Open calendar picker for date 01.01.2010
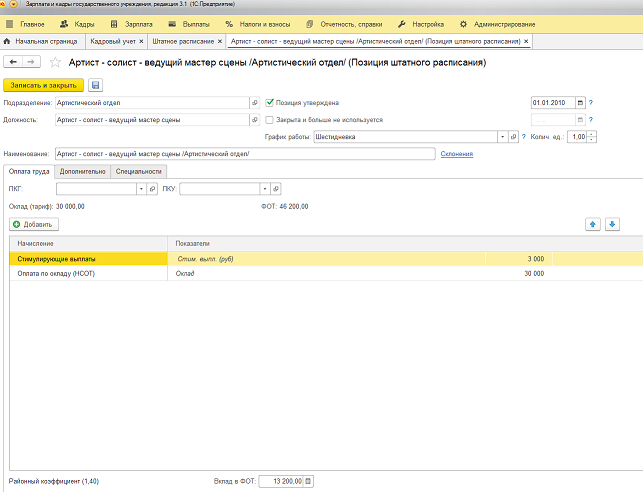The image size is (643, 492). (581, 102)
